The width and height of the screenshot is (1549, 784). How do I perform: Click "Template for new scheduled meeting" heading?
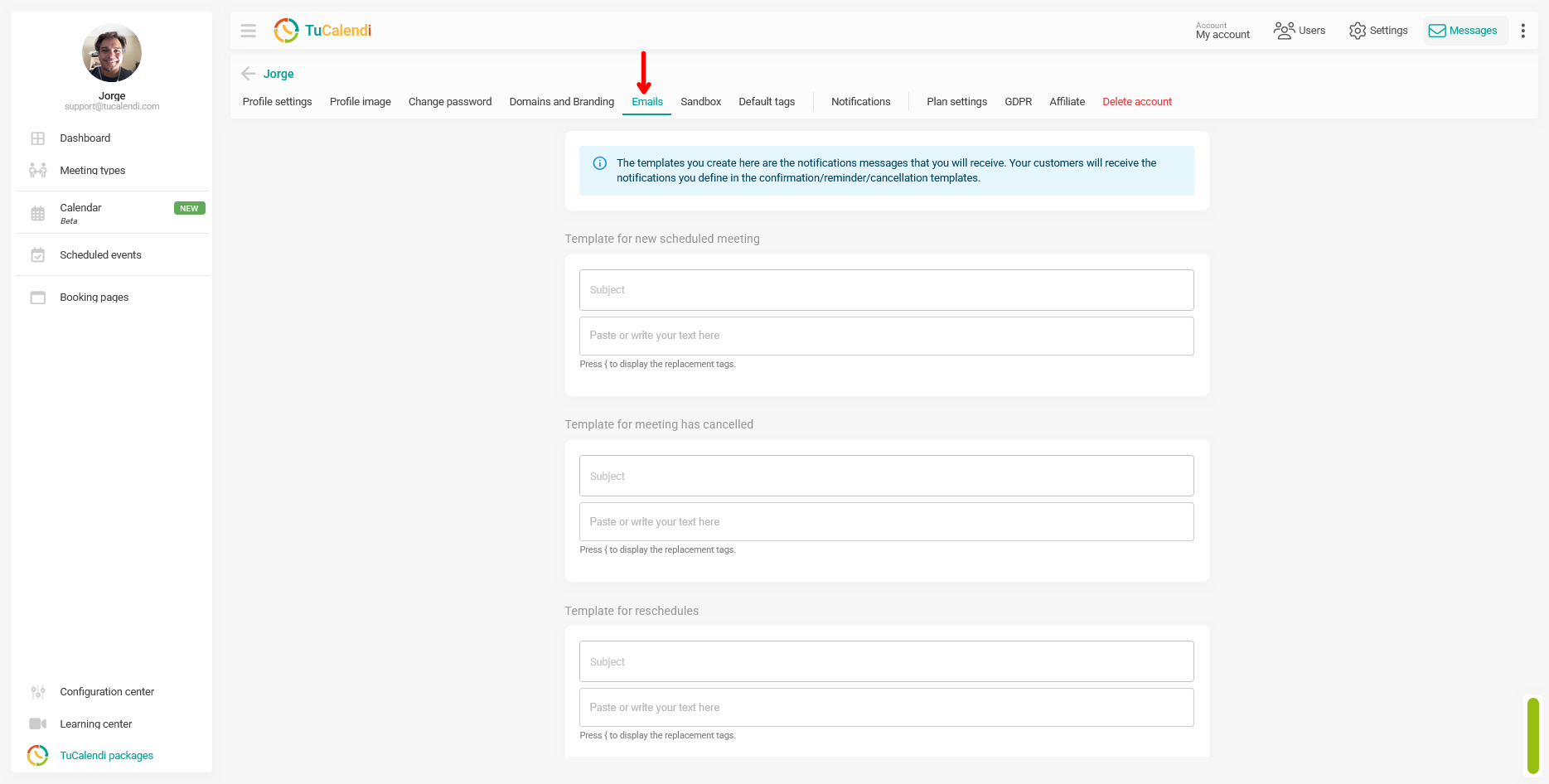(x=662, y=239)
